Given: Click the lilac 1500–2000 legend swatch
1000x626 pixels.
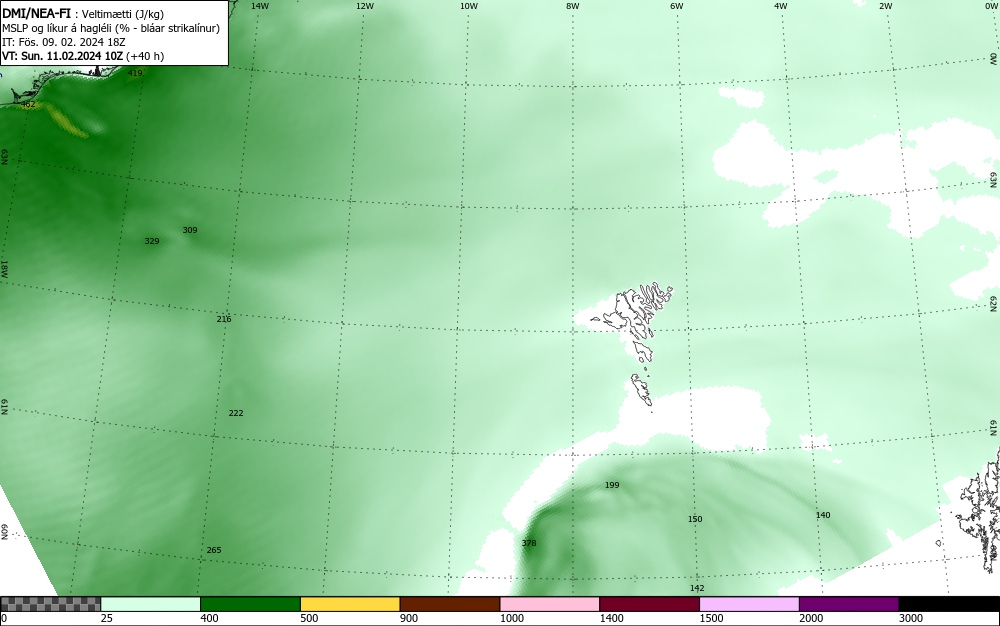Looking at the screenshot, I should [x=749, y=604].
